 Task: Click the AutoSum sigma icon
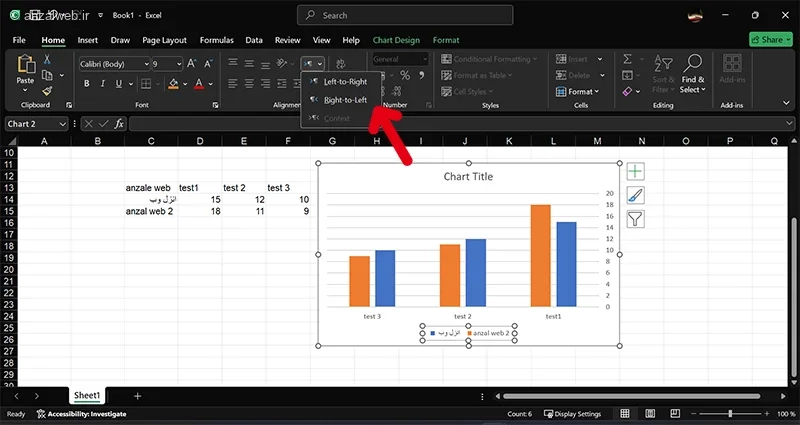(x=628, y=59)
